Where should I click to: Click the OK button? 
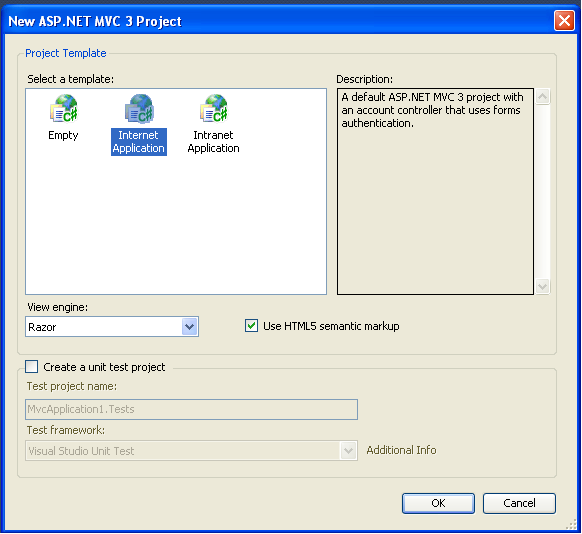click(x=438, y=503)
